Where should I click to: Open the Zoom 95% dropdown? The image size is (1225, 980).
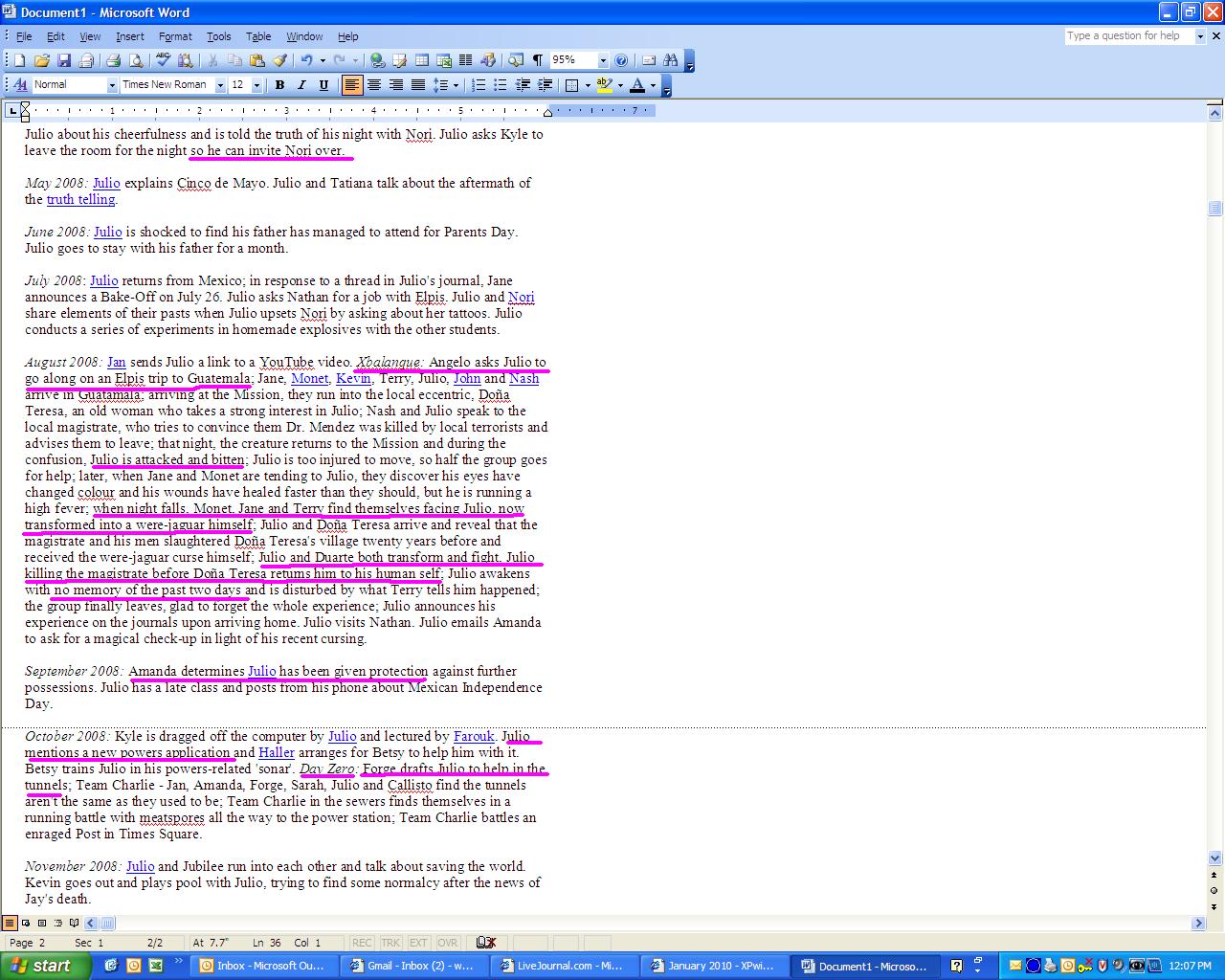pyautogui.click(x=603, y=60)
